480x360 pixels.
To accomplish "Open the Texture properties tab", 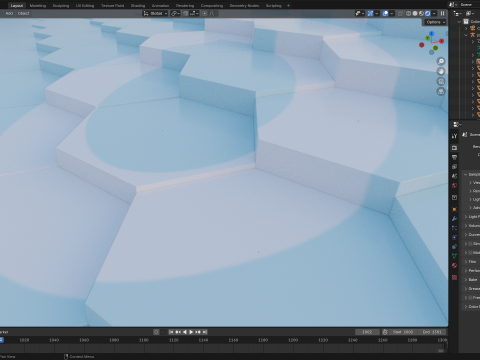I will coord(454,277).
